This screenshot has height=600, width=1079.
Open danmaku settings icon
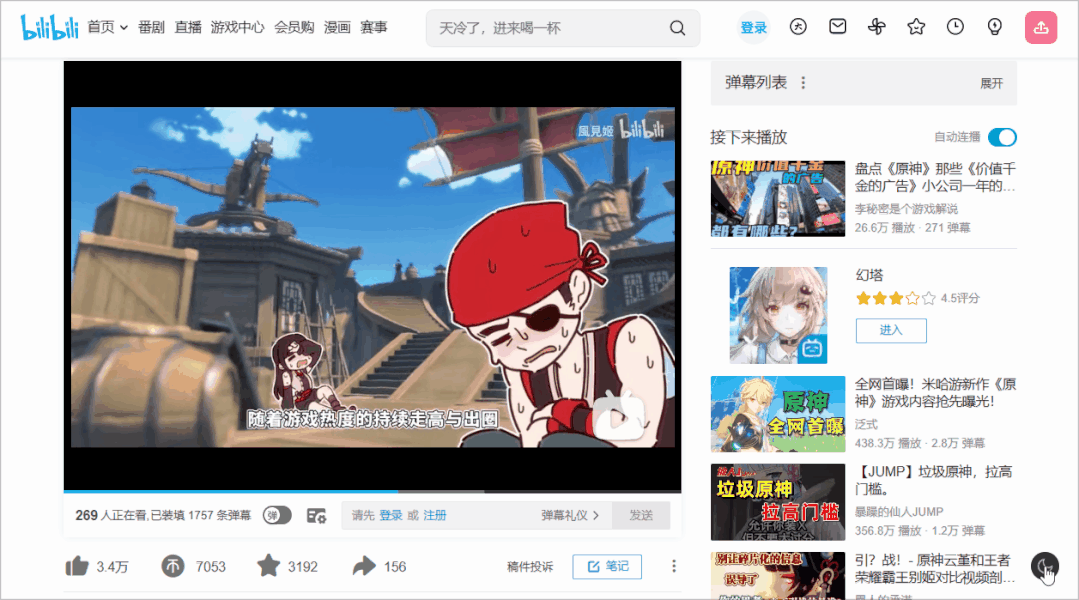coord(317,515)
